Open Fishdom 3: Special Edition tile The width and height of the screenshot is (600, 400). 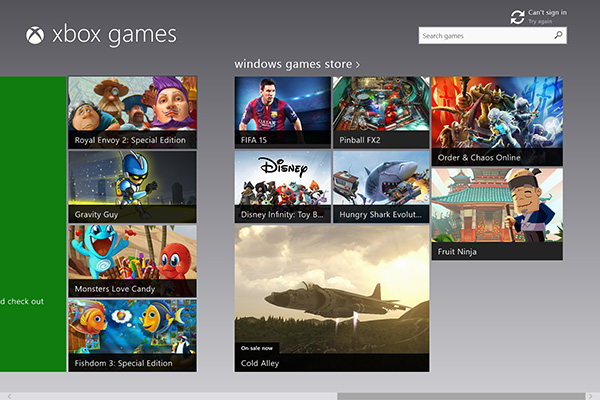point(132,334)
